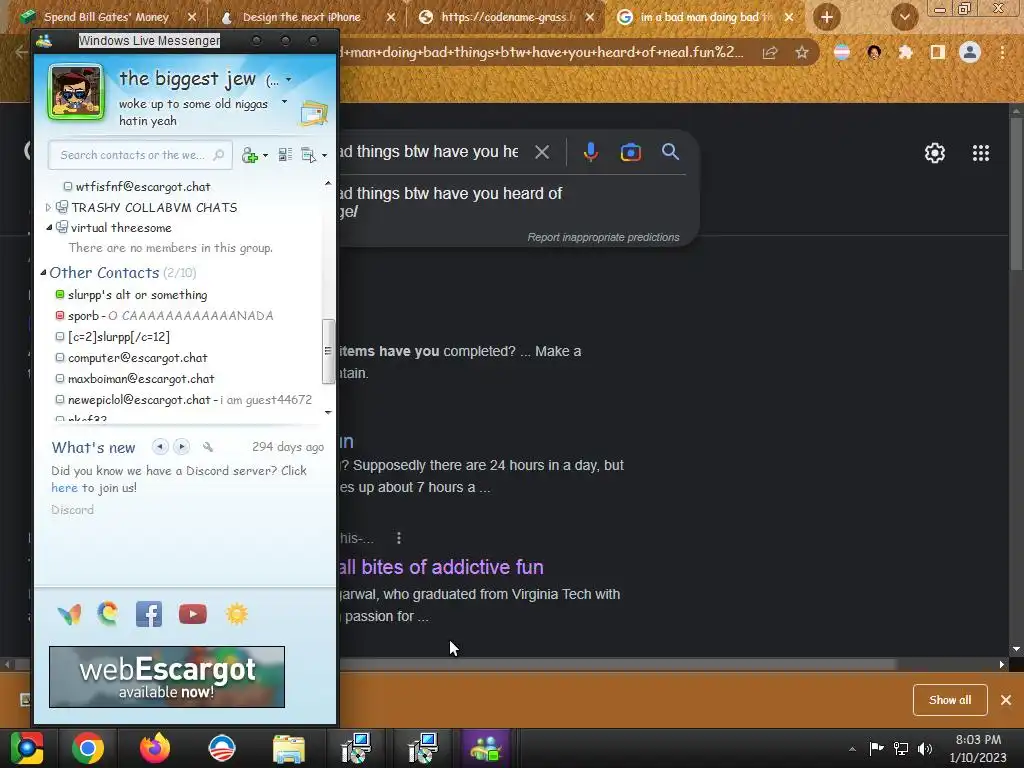Click Show all in the downloads bar
1024x768 pixels.
[950, 699]
